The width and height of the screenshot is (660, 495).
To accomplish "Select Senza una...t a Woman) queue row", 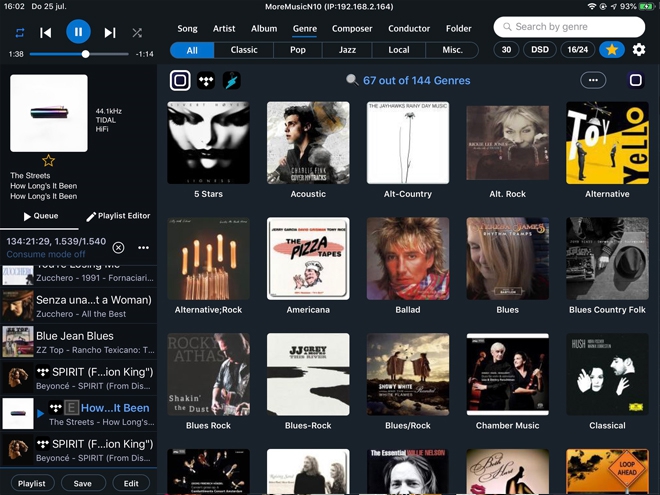I will (x=79, y=306).
